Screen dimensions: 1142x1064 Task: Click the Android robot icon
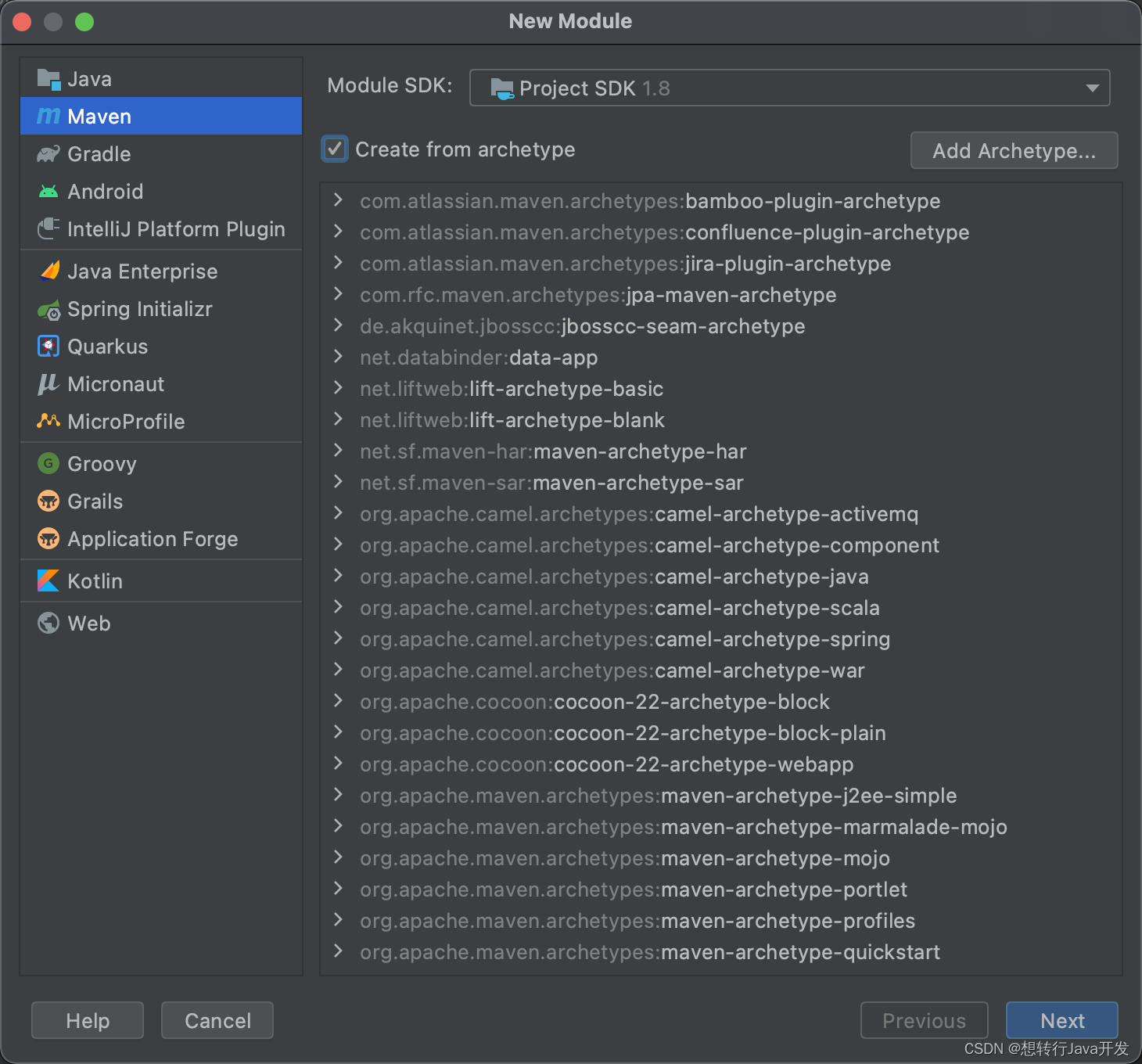(x=48, y=191)
